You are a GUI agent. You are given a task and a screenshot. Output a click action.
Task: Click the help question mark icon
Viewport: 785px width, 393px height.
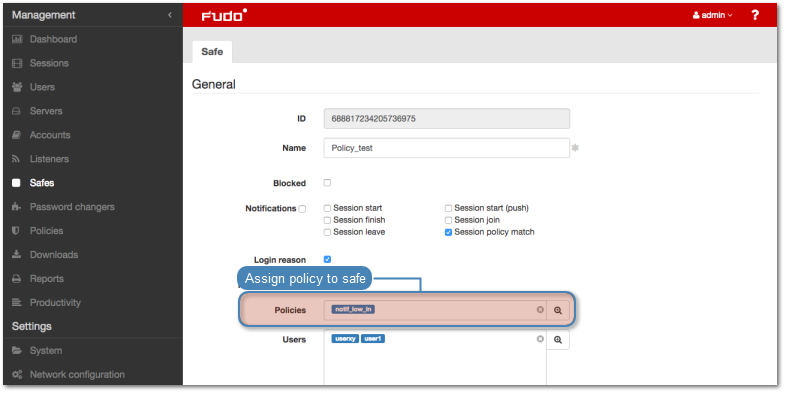click(x=755, y=15)
